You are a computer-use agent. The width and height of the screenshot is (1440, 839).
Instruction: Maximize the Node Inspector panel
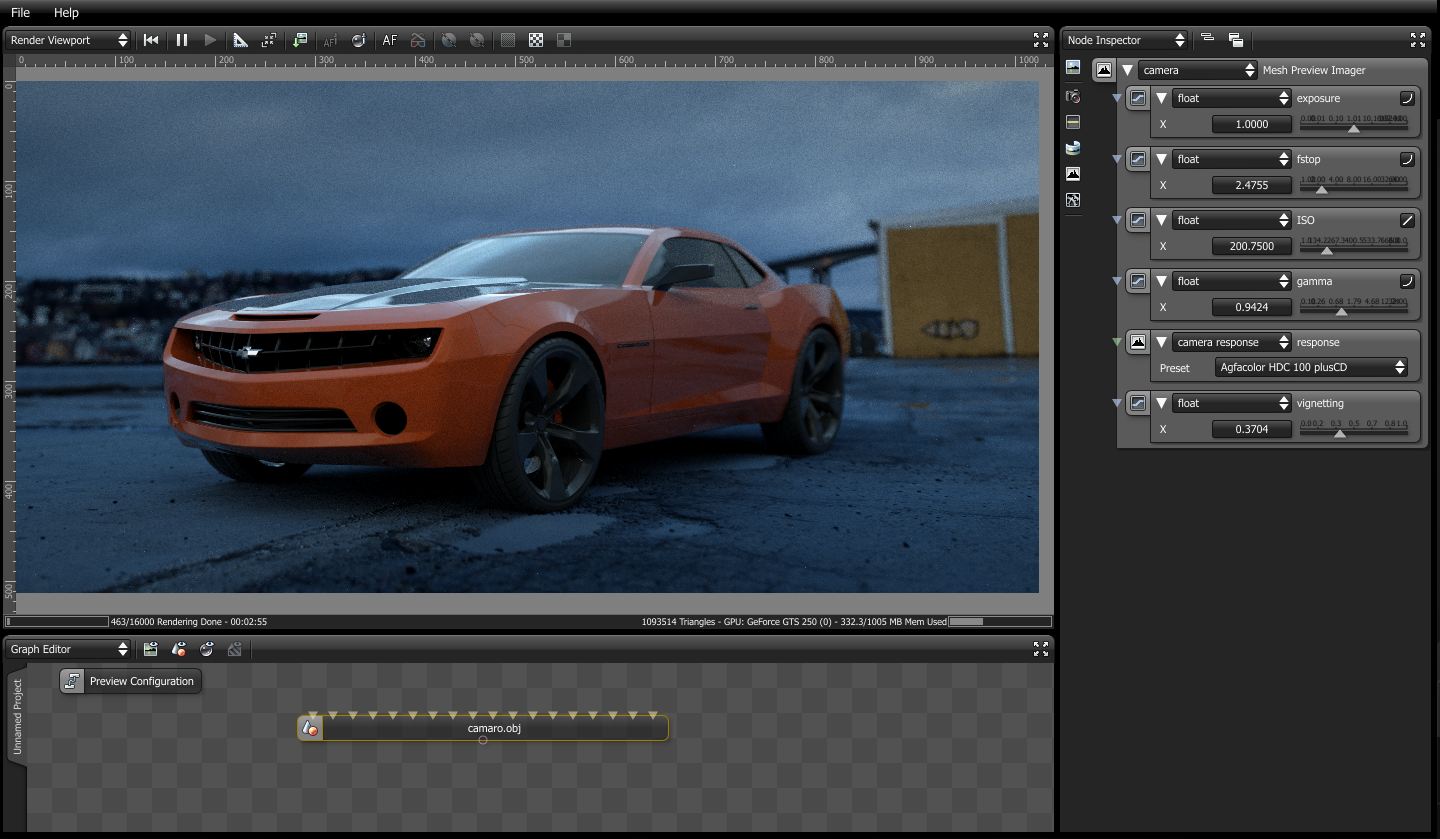(1418, 40)
